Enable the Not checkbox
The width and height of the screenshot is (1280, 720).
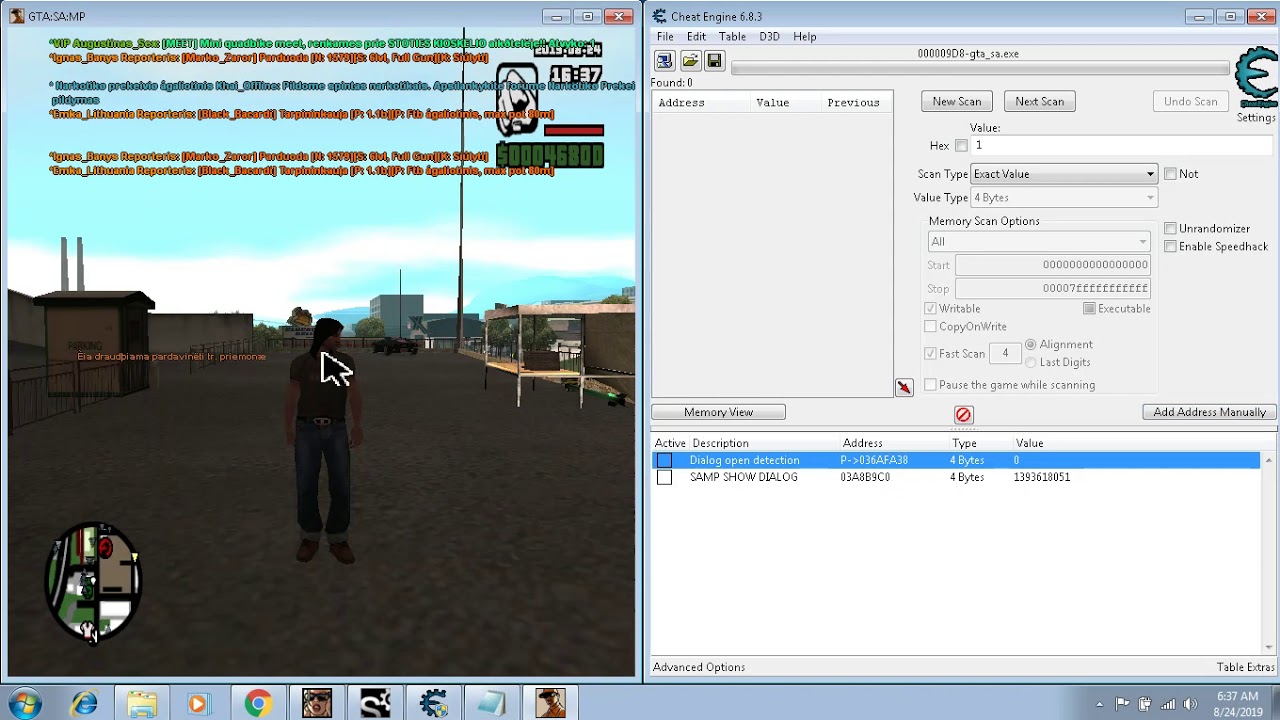1170,174
